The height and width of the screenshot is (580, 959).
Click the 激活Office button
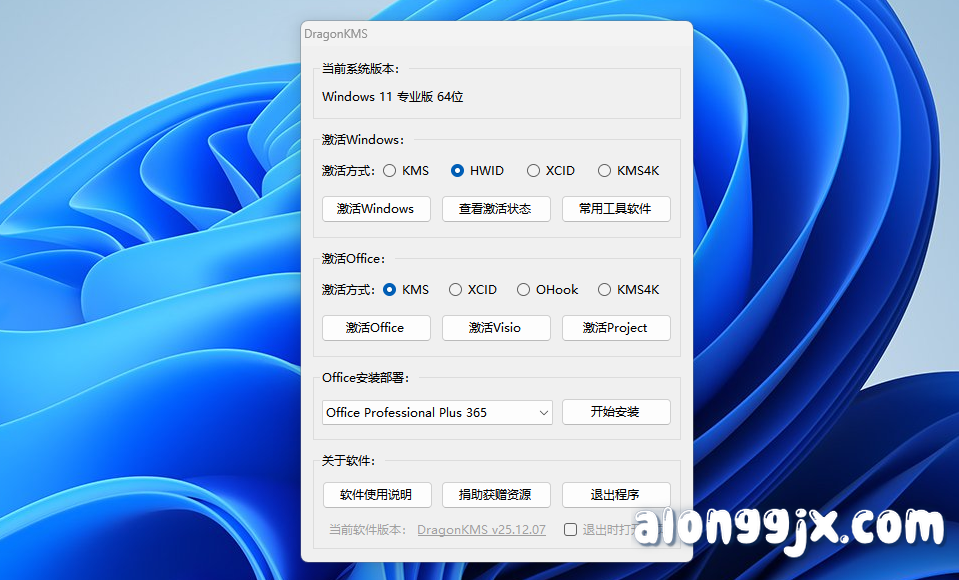tap(376, 327)
